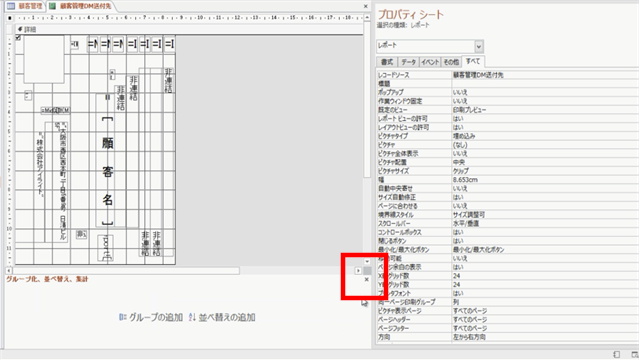Click the empty 標題 property field

pos(545,84)
